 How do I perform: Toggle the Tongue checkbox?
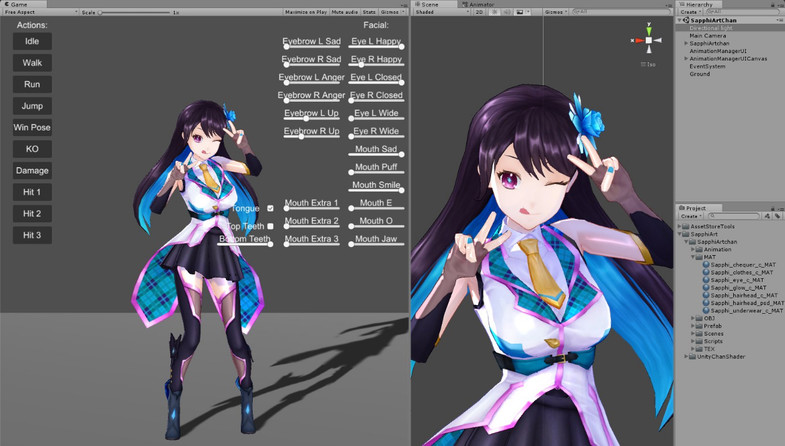tap(270, 208)
